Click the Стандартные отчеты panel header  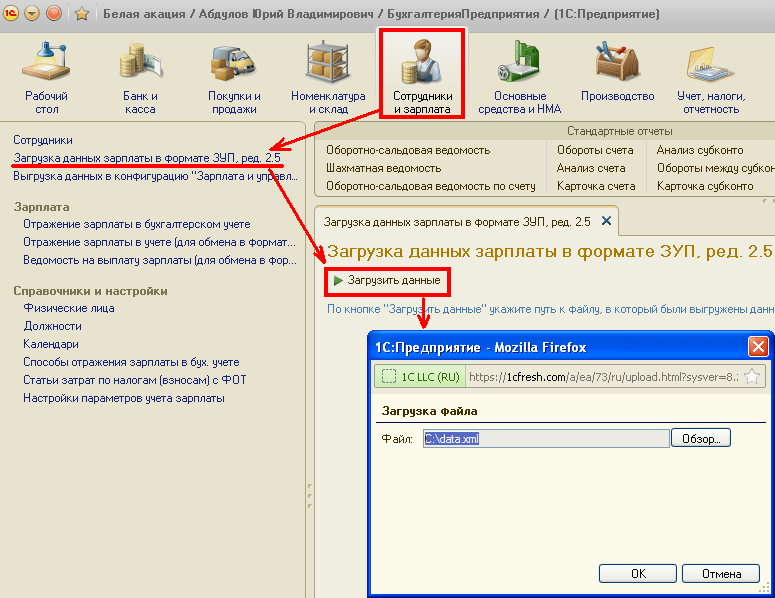click(619, 131)
